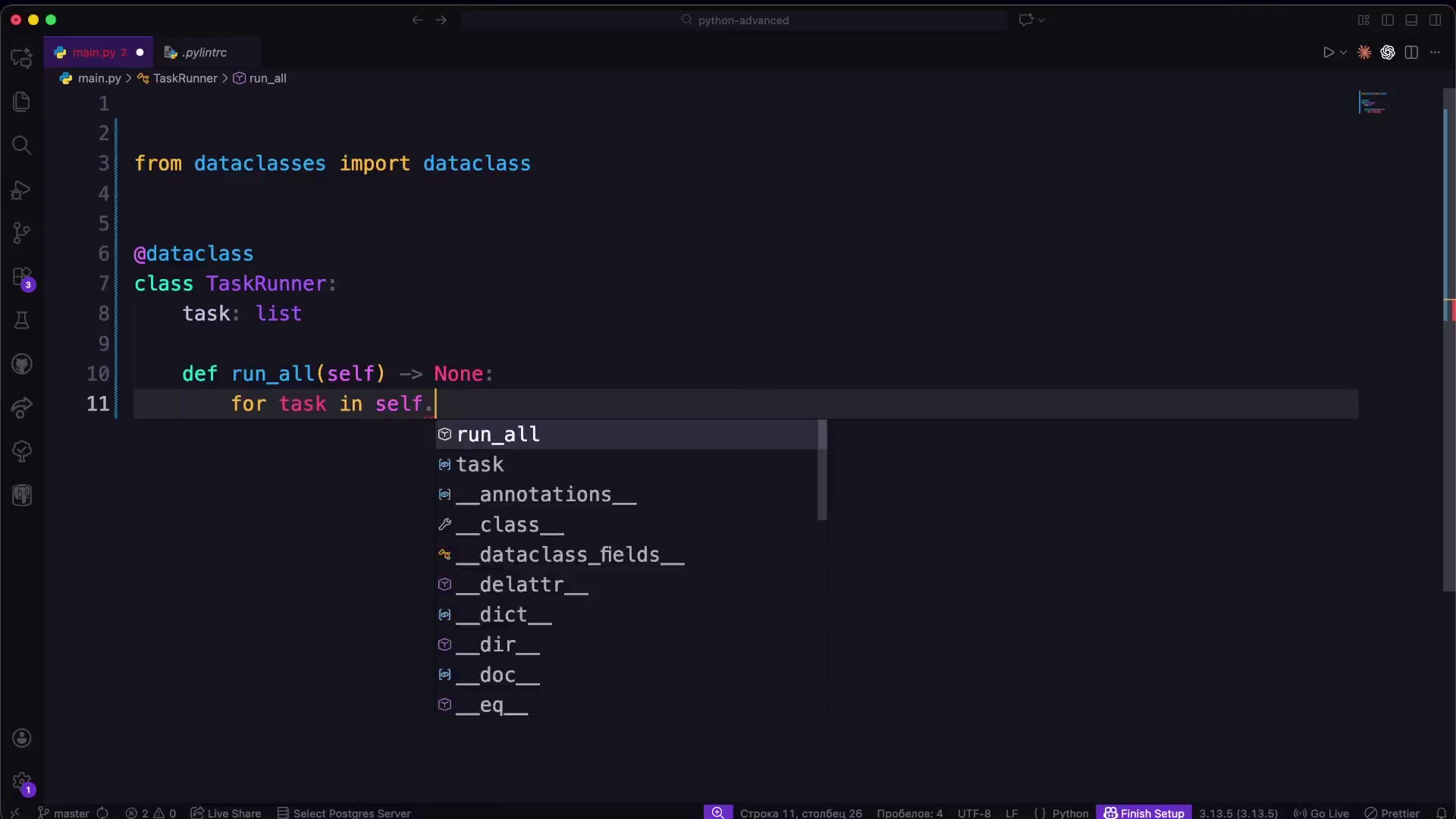The image size is (1456, 819).
Task: Open remote window icon in status bar corner
Action: [14, 812]
